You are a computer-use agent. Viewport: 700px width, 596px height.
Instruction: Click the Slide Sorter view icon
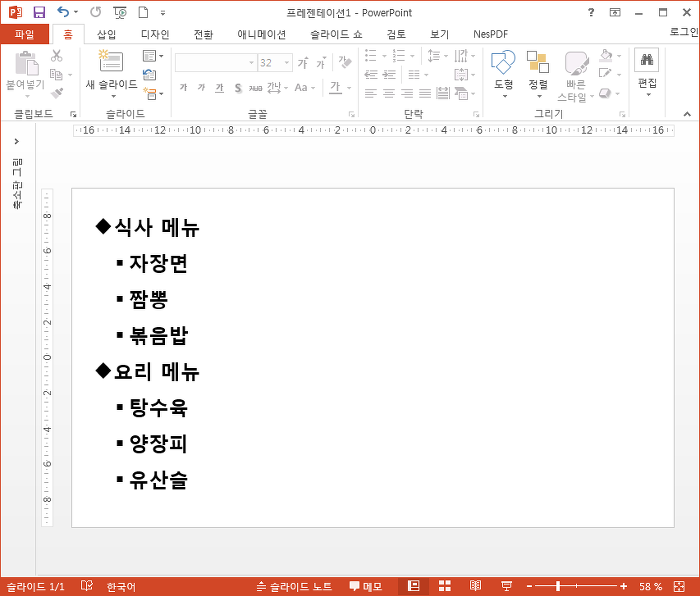tap(445, 586)
